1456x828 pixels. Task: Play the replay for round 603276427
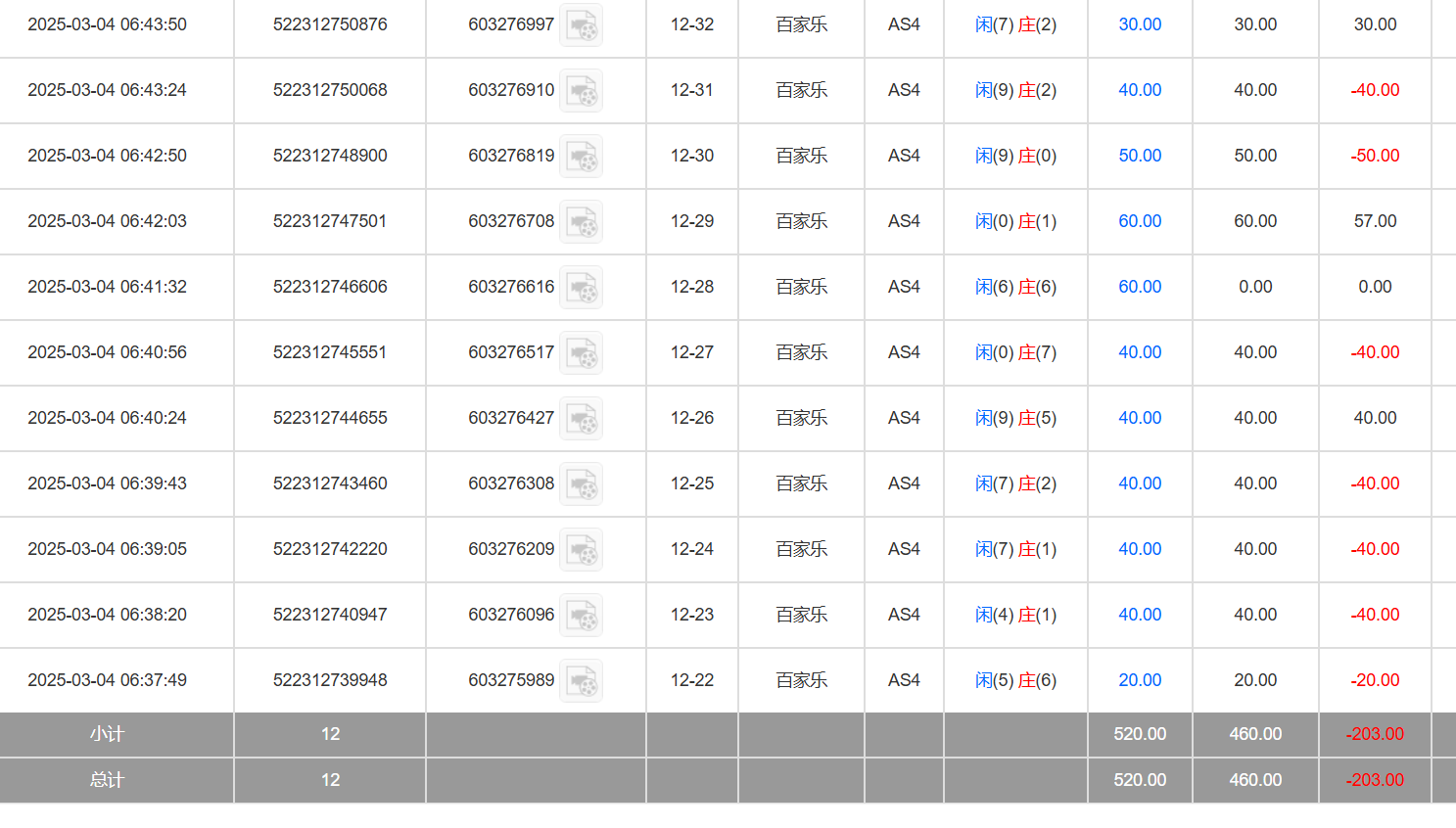pyautogui.click(x=582, y=419)
